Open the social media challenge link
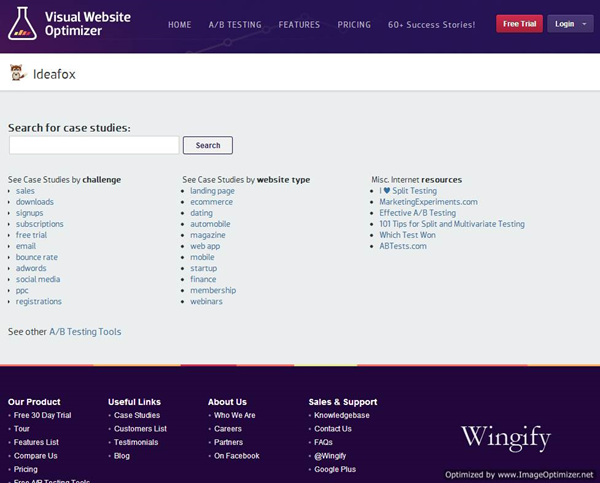Viewport: 600px width, 483px height. pyautogui.click(x=38, y=279)
